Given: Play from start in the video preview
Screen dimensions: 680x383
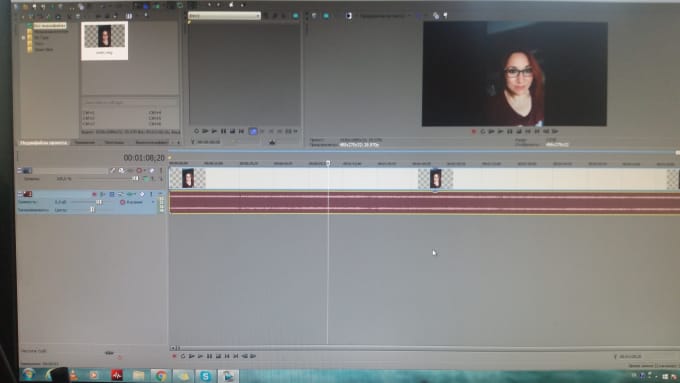Looking at the screenshot, I should click(x=491, y=131).
